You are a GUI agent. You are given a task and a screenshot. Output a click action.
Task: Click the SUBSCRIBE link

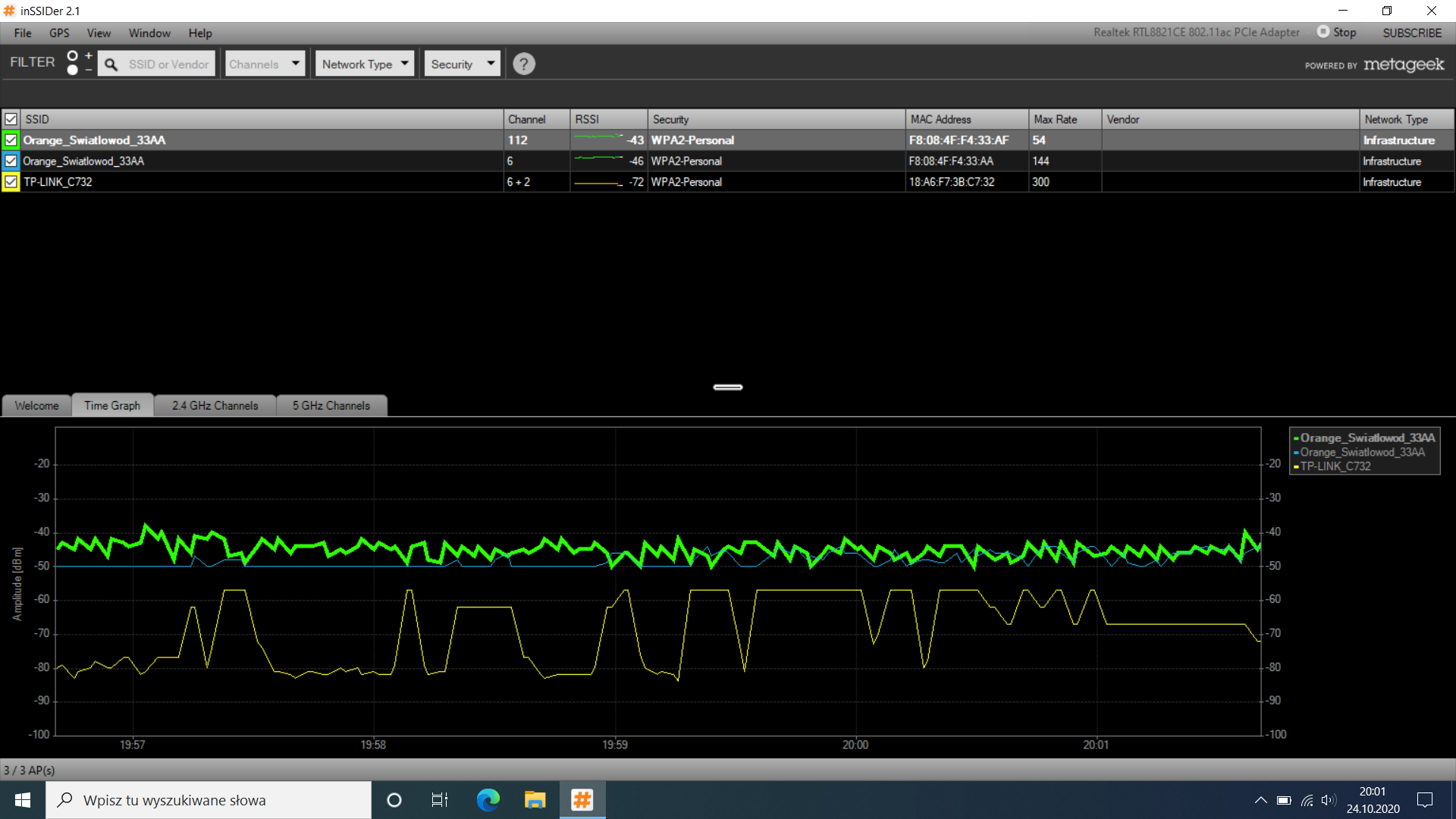[1412, 33]
